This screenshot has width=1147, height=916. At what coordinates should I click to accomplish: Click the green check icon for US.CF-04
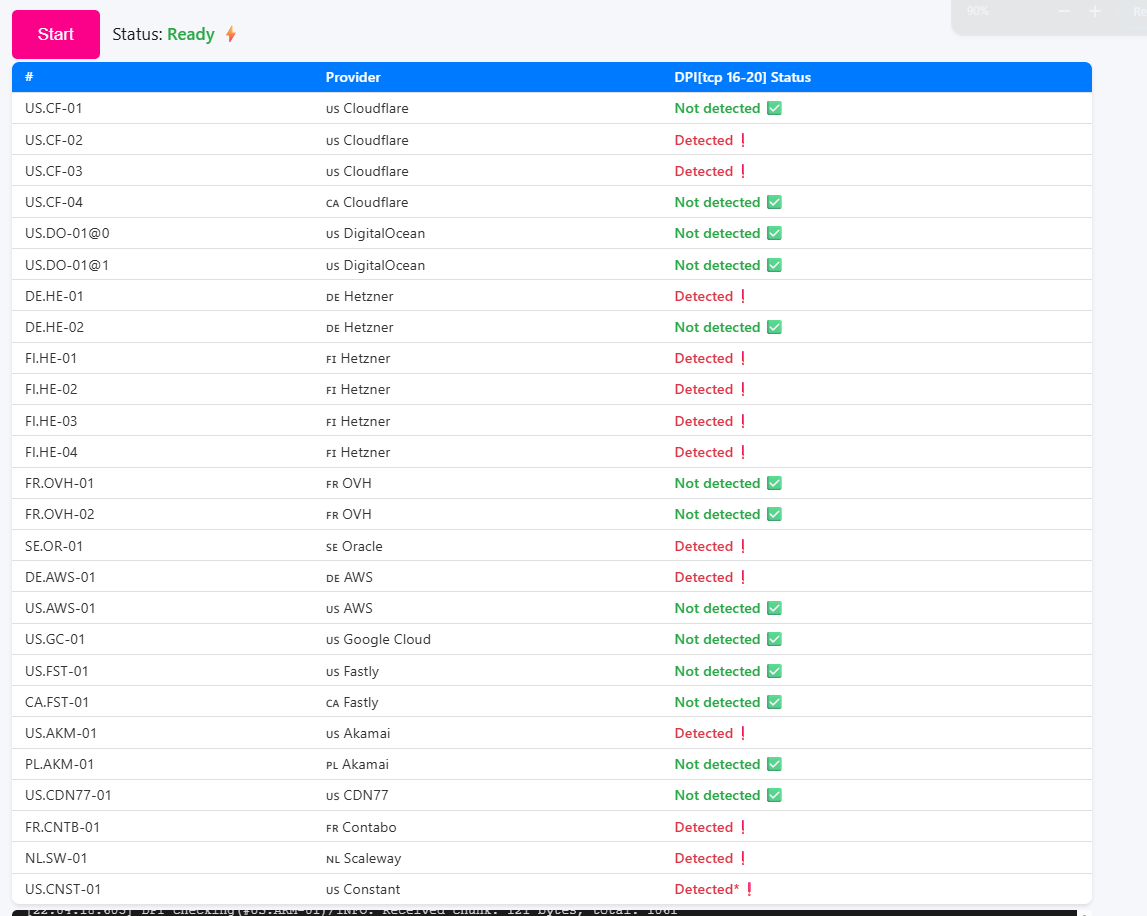[x=775, y=202]
